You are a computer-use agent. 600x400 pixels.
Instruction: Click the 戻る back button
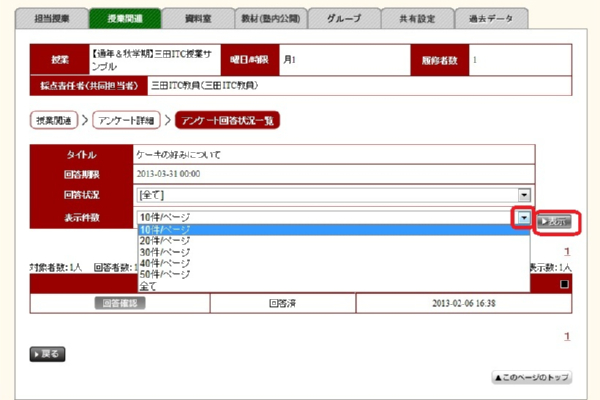pyautogui.click(x=49, y=354)
